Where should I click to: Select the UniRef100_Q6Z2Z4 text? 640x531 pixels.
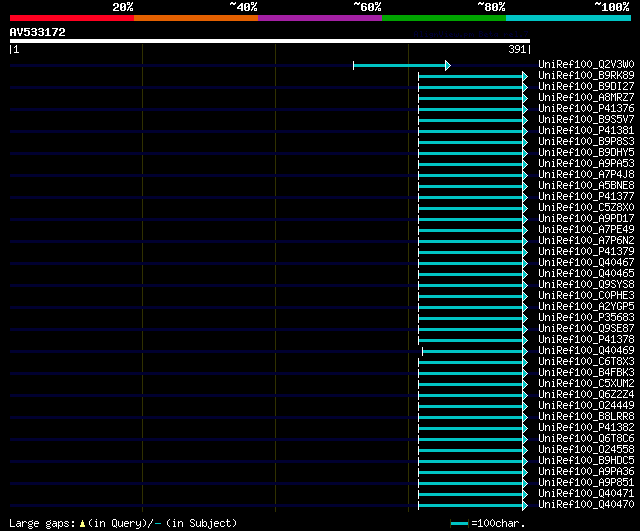(x=586, y=395)
